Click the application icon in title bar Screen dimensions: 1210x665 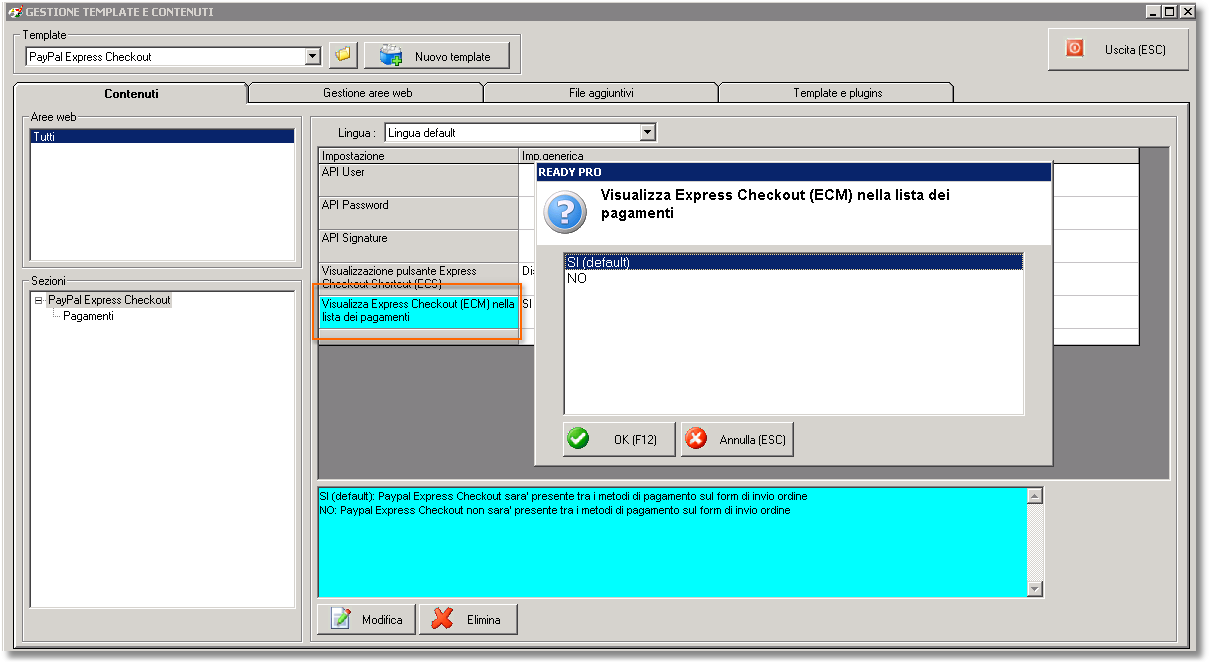coord(14,12)
